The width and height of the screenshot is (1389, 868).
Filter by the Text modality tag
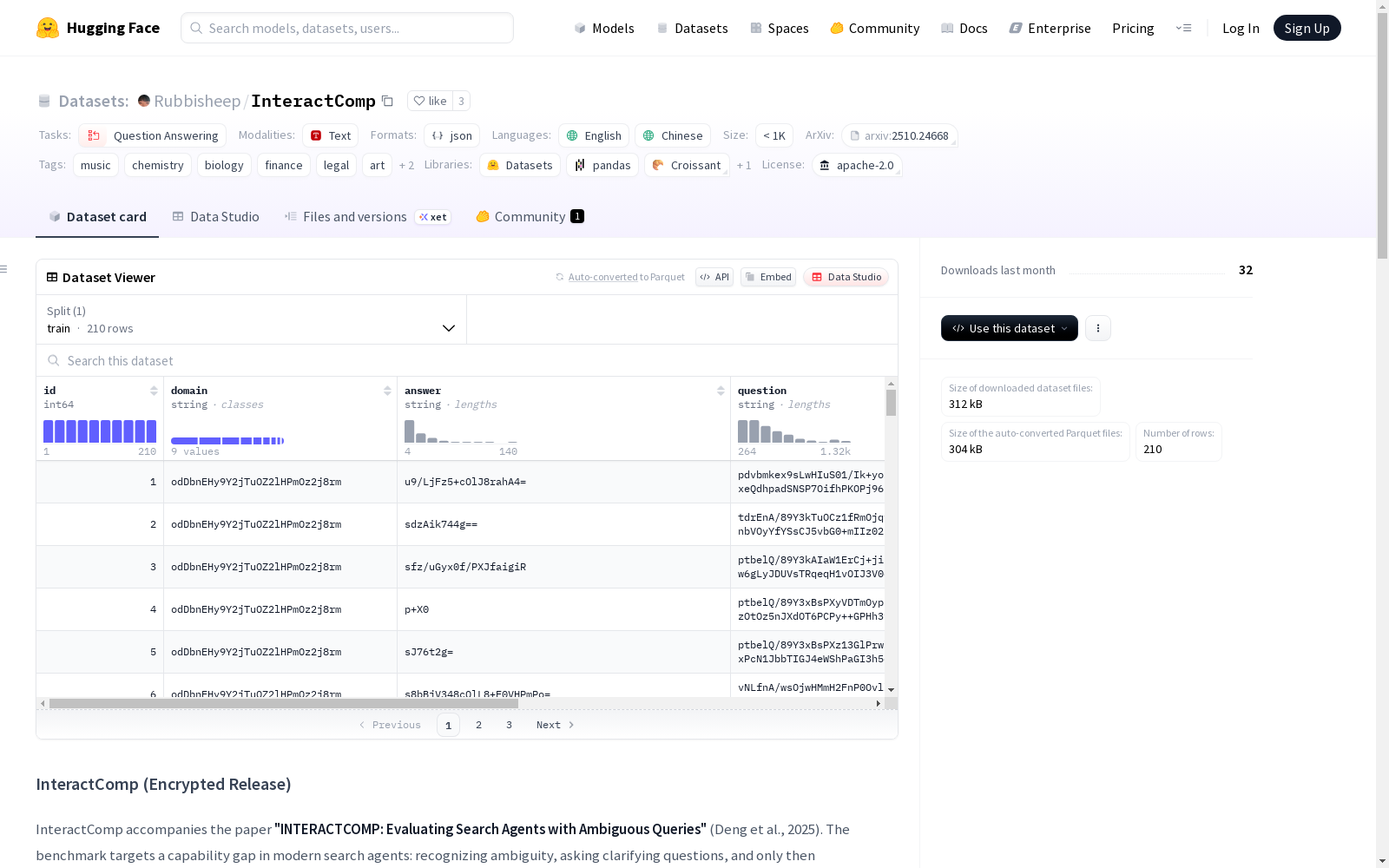331,135
